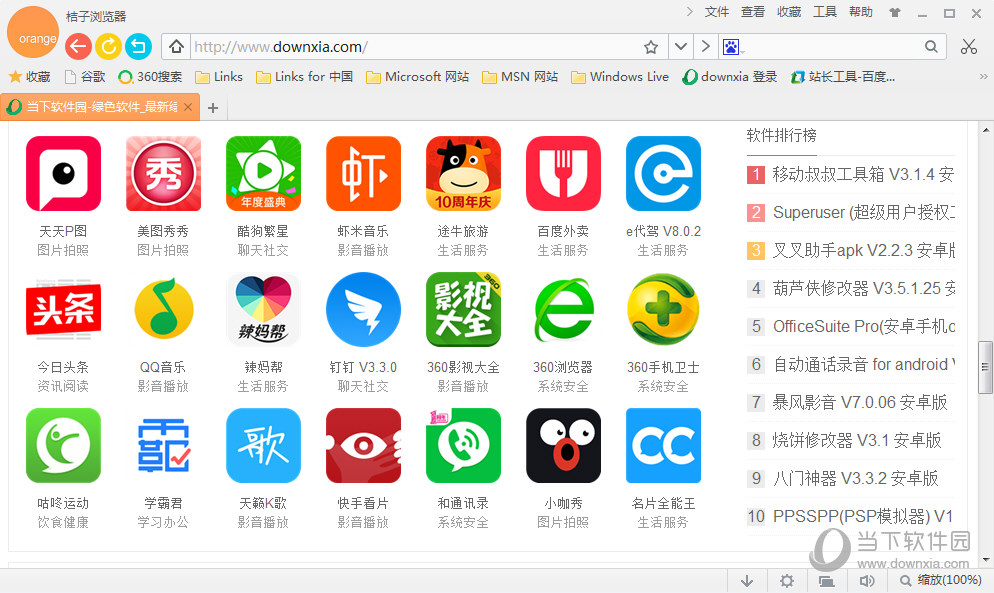The width and height of the screenshot is (994, 593).
Task: Open the 工具 menu
Action: (825, 11)
